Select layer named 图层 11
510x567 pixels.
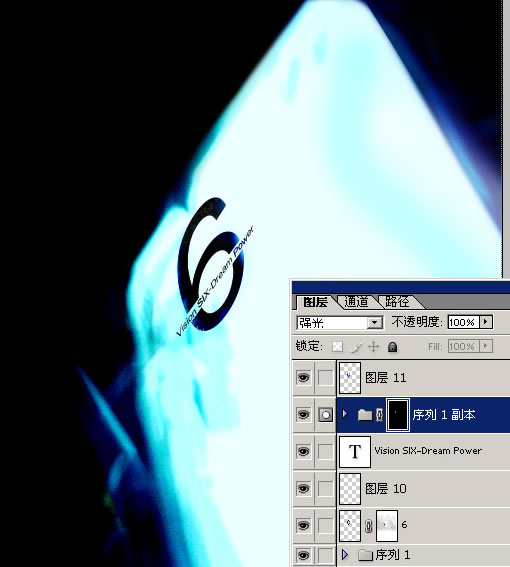tap(386, 378)
